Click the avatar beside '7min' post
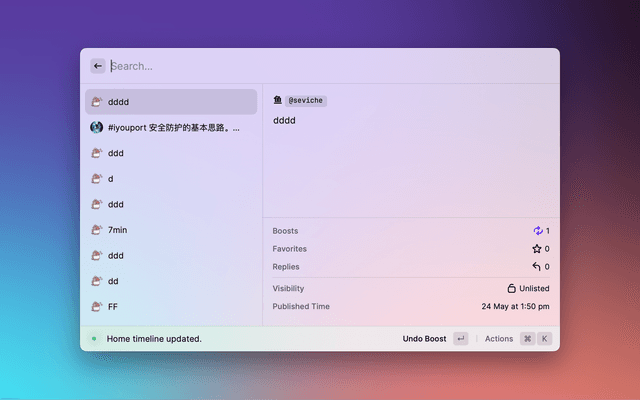This screenshot has height=400, width=640. 97,230
